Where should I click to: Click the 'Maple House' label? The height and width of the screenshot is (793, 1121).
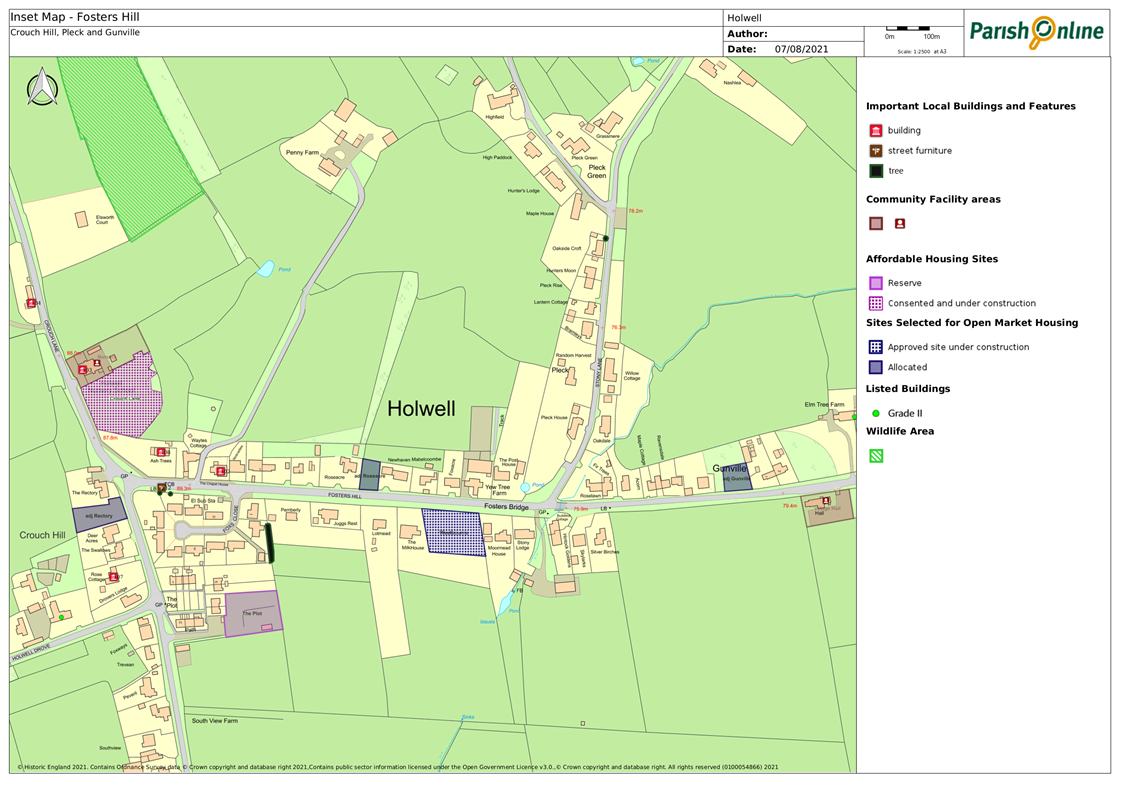coord(540,213)
